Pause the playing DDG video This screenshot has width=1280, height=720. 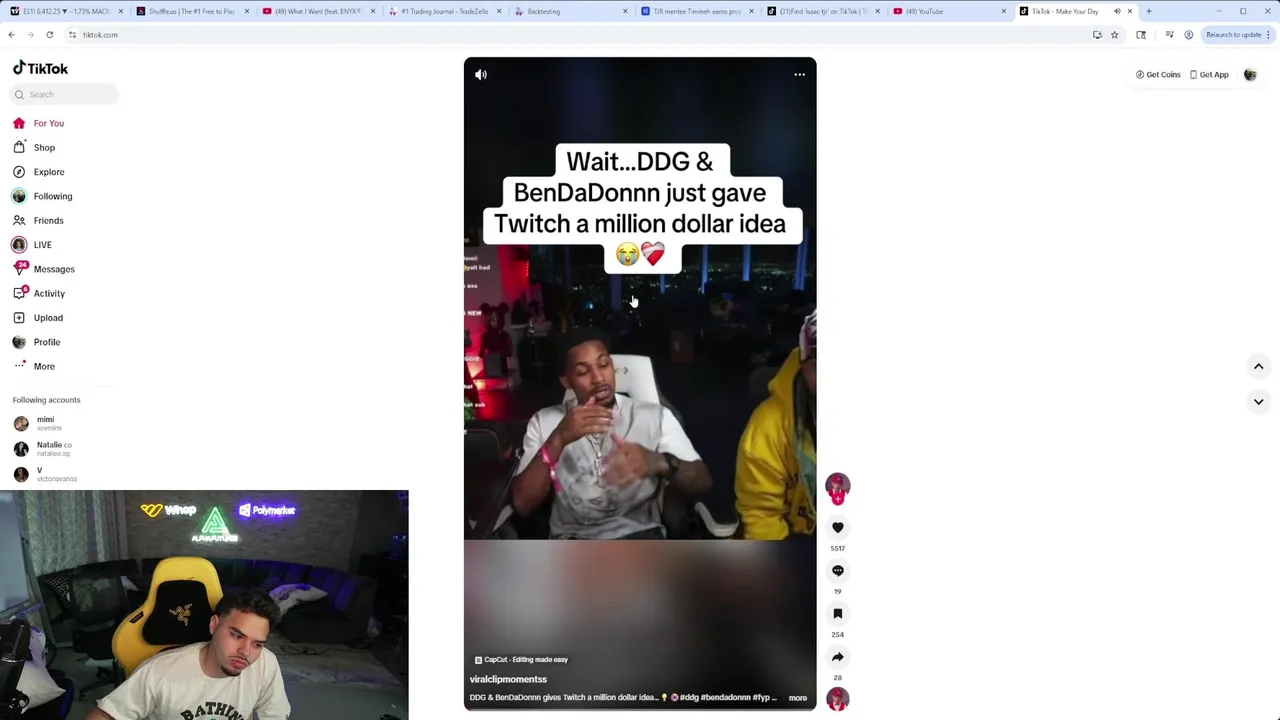tap(640, 384)
